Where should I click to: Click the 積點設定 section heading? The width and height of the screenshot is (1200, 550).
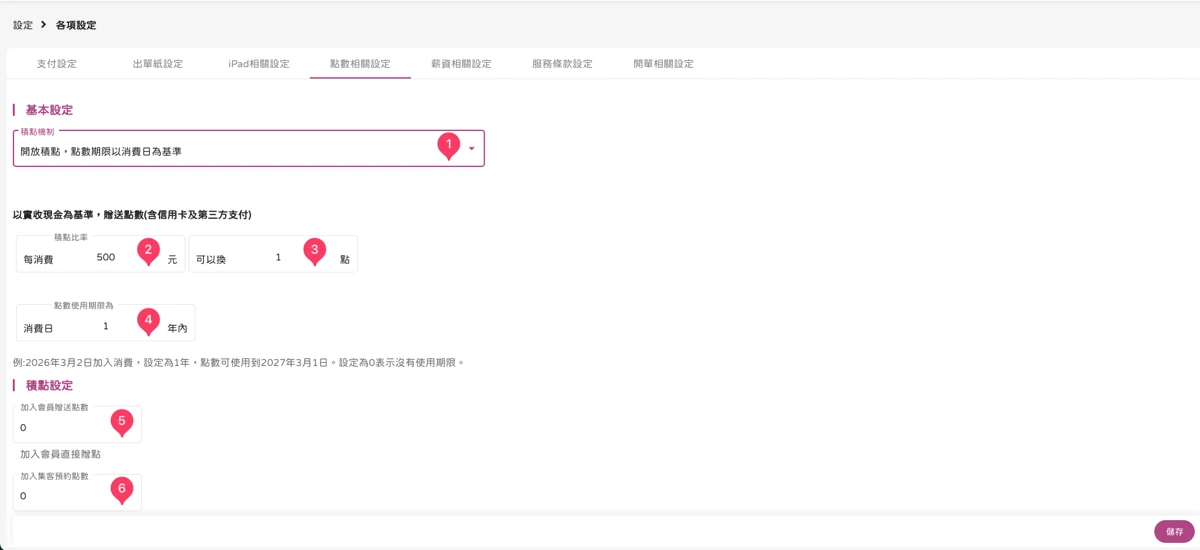(x=49, y=385)
